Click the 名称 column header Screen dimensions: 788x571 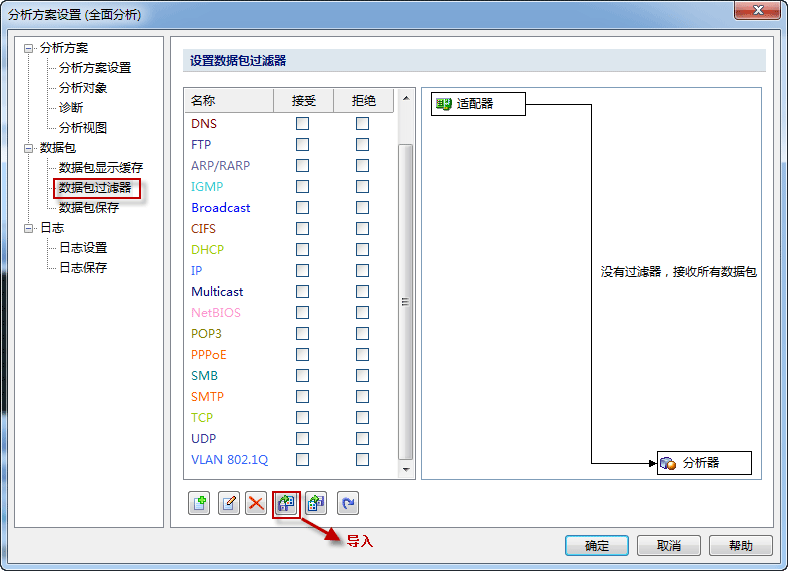[x=203, y=101]
